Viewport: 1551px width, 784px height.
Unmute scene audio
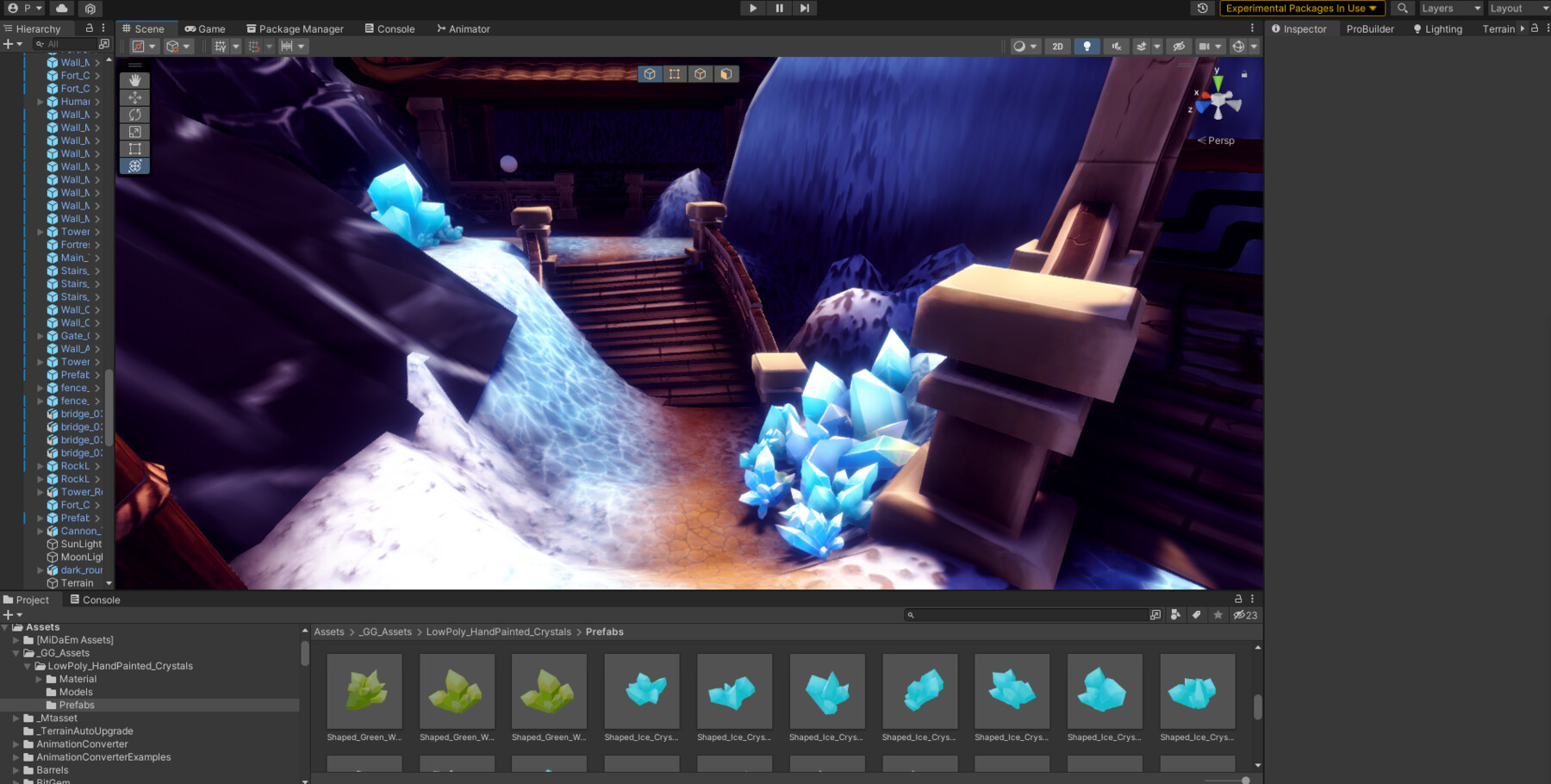point(1116,46)
